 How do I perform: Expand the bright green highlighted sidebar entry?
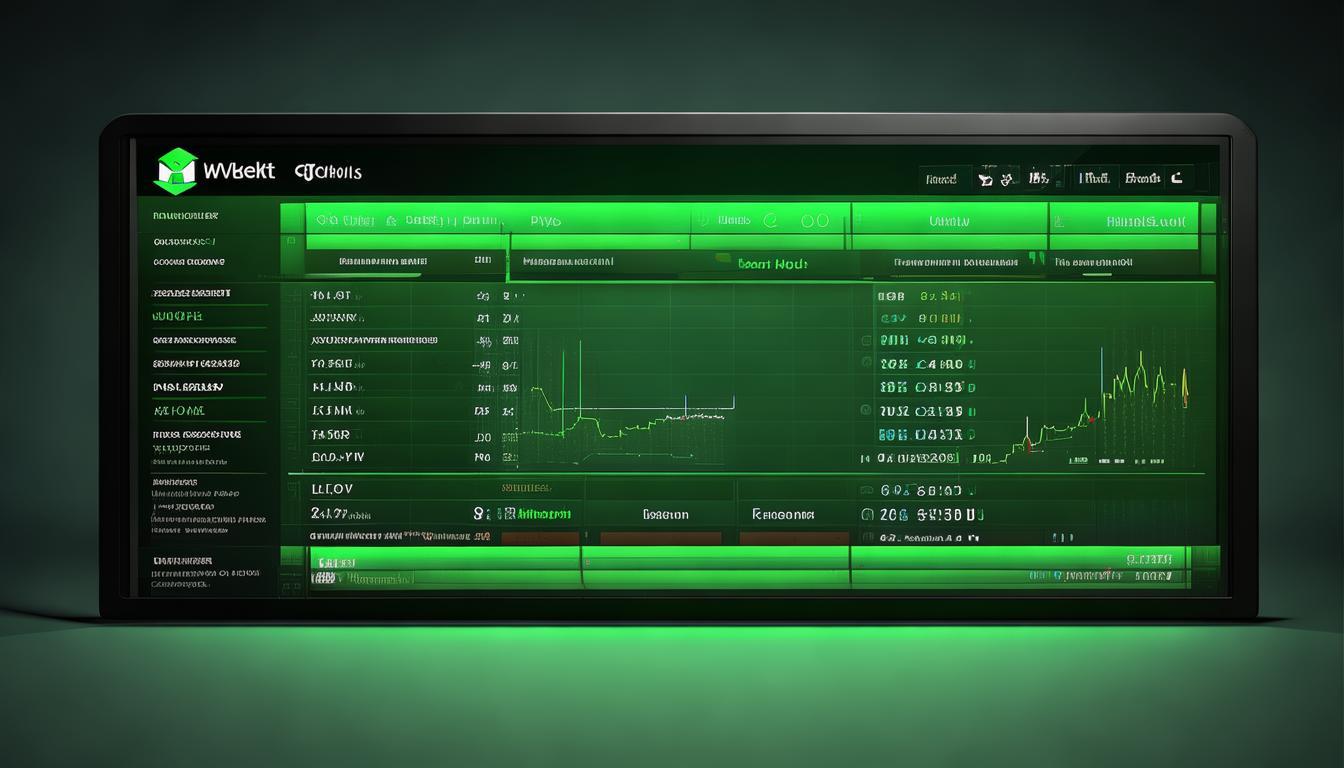(177, 316)
